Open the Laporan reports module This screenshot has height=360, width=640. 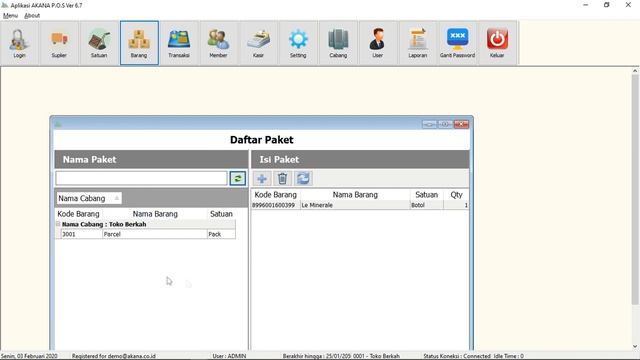click(418, 43)
